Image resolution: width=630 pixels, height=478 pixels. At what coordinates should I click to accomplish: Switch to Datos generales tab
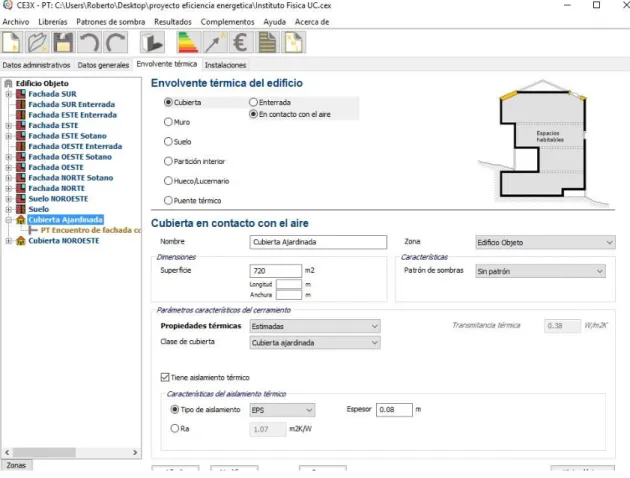[103, 65]
